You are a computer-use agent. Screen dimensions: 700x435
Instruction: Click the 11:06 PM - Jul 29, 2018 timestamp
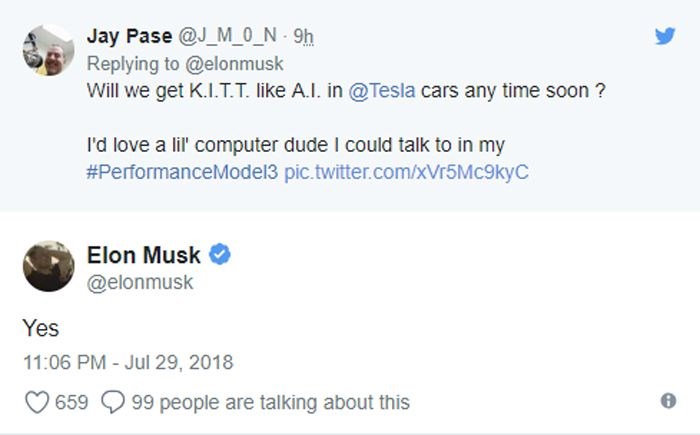(126, 360)
